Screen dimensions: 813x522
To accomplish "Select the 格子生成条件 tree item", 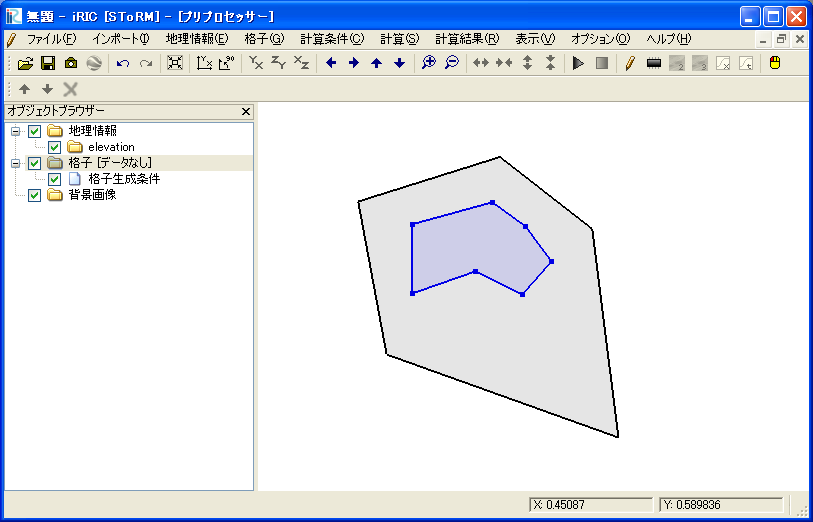I will tap(124, 179).
